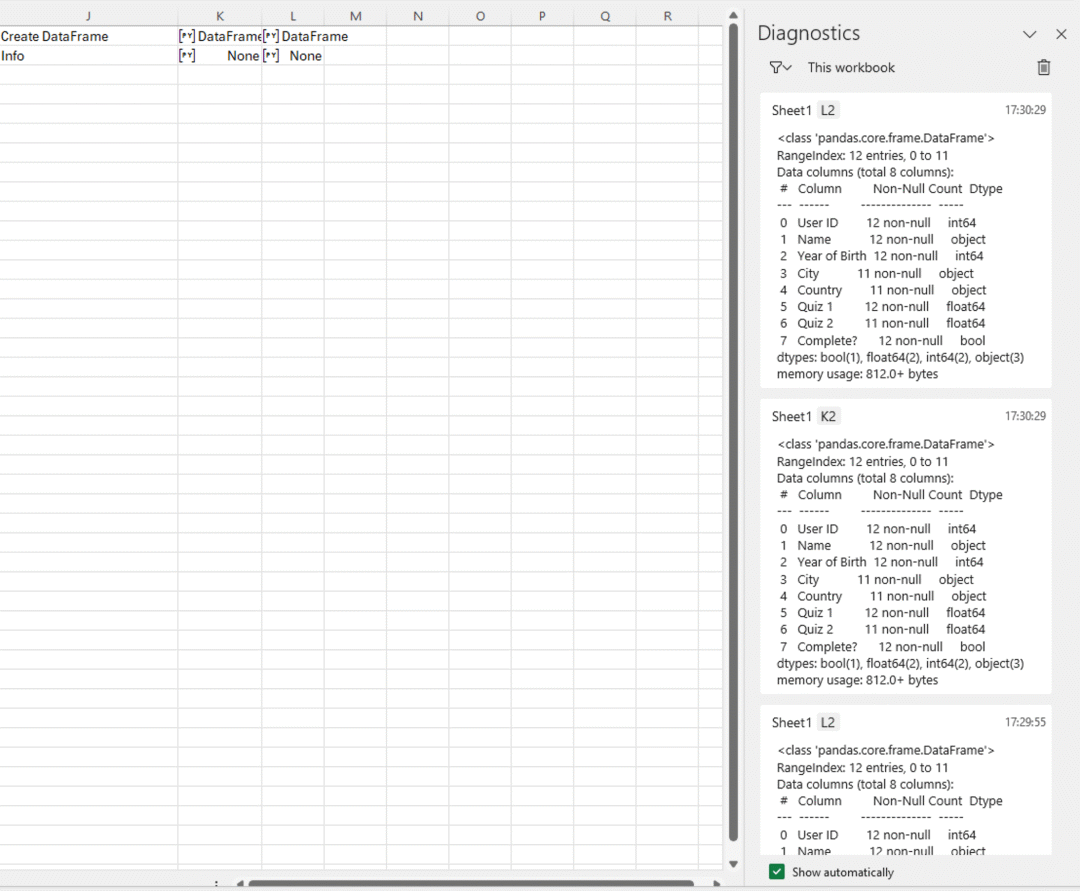Collapse Diagnostics pane options chevron

[x=1029, y=34]
